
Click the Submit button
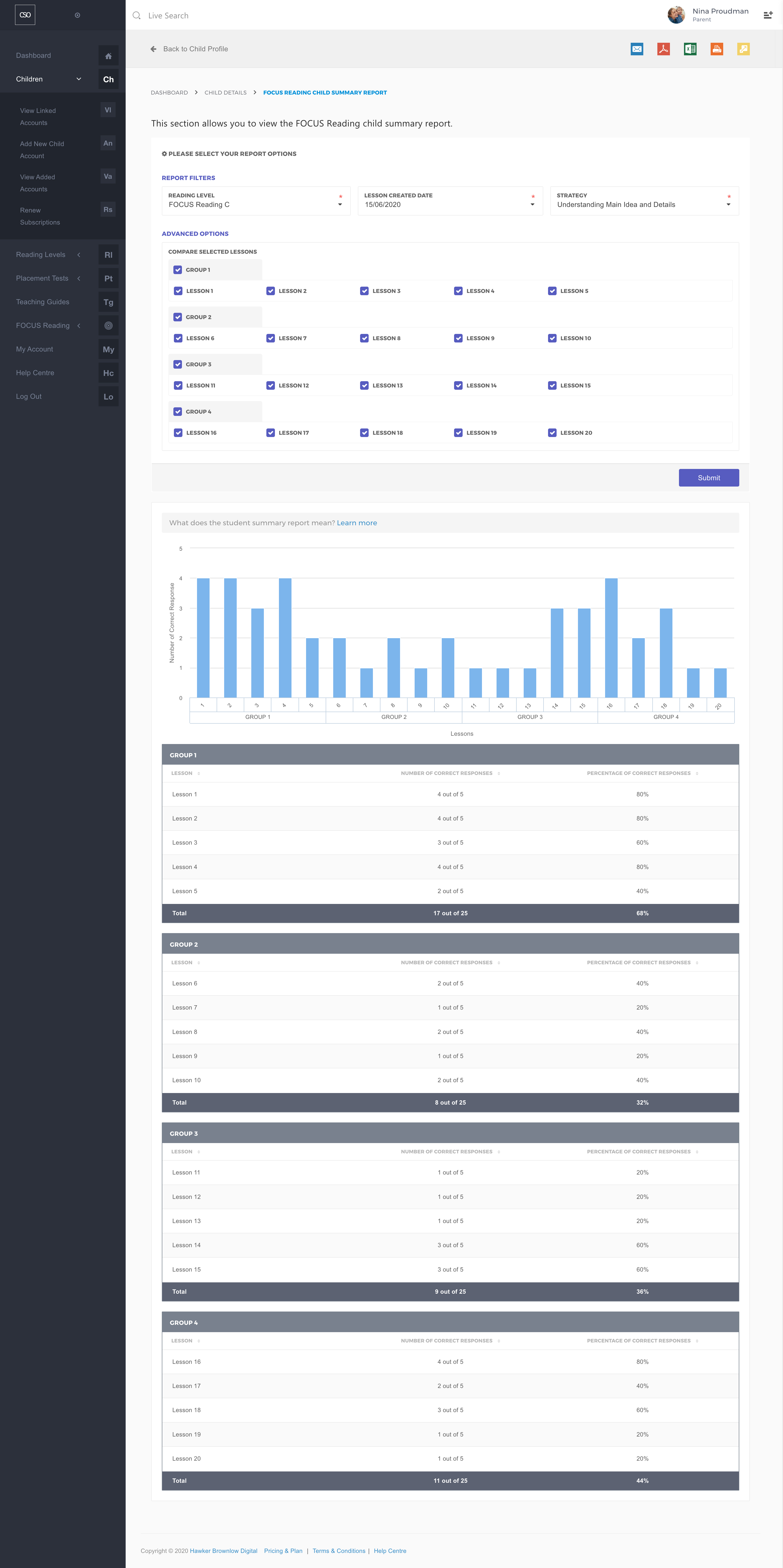click(x=709, y=478)
